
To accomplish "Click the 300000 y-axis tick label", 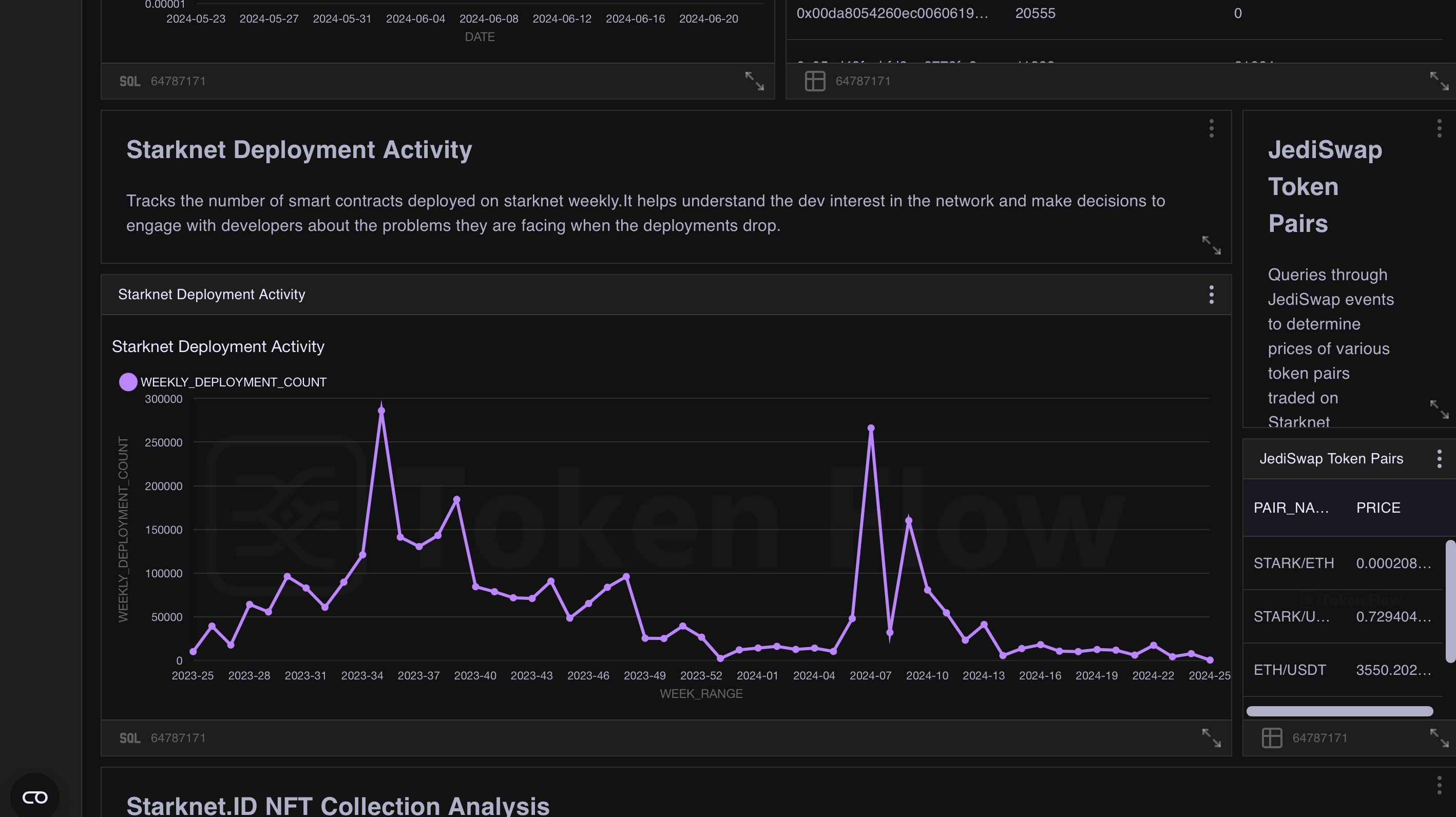I will tap(163, 398).
